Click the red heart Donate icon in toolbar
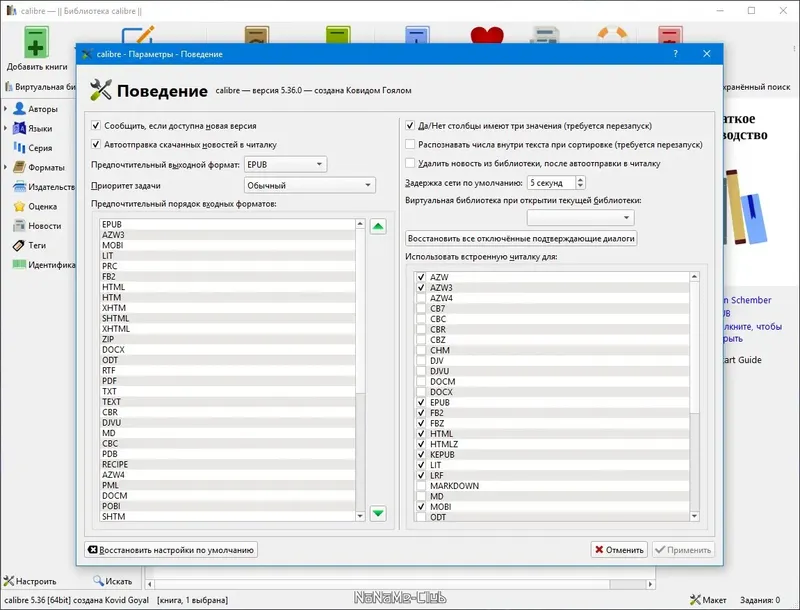This screenshot has width=800, height=610. point(486,35)
